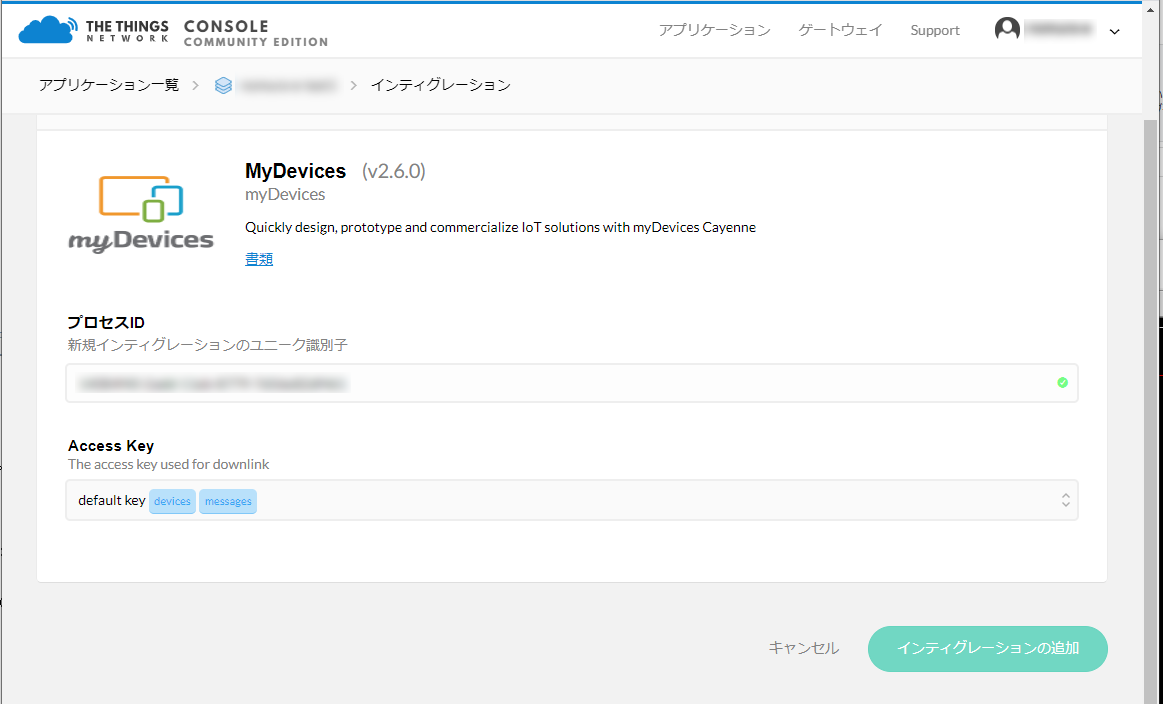
Task: Open the Support menu item
Action: (x=935, y=30)
